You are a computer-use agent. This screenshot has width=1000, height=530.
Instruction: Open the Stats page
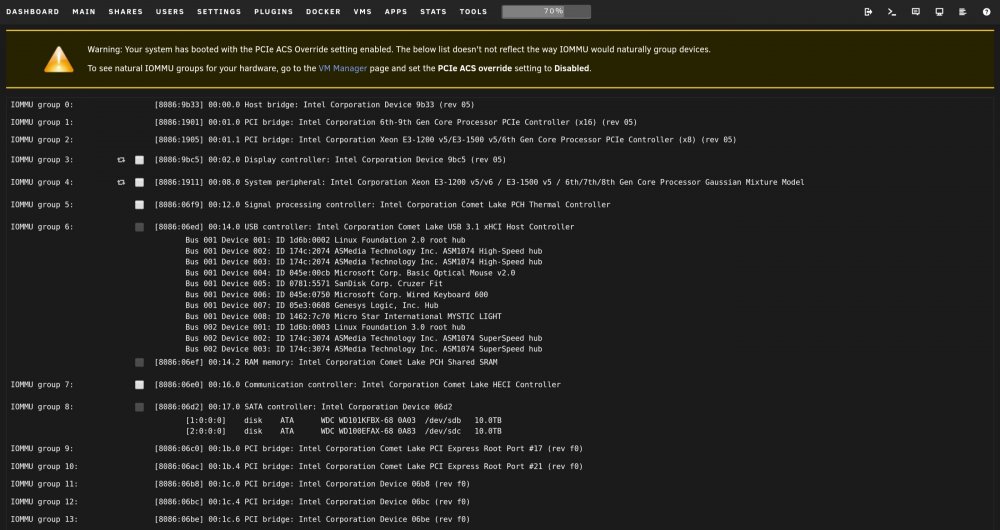pos(434,11)
